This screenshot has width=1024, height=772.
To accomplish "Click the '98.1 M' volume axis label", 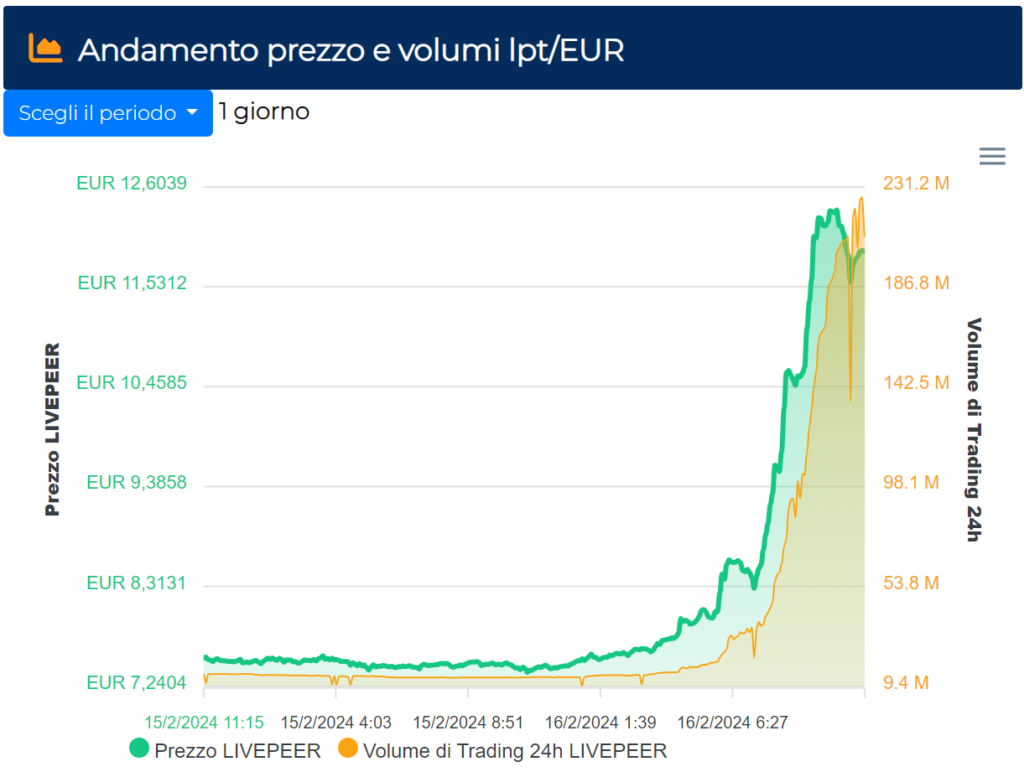I will (911, 483).
